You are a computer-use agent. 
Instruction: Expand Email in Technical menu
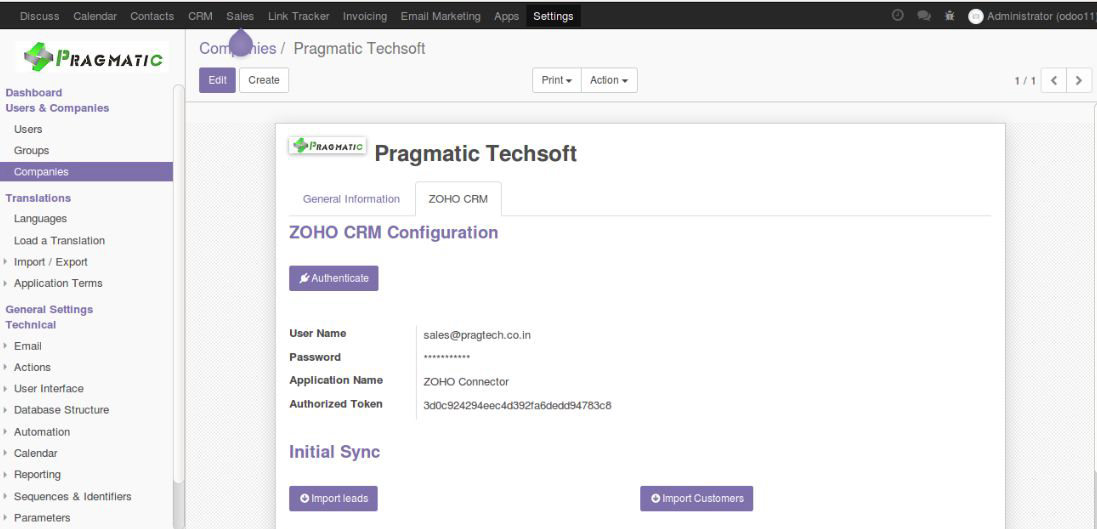[x=28, y=346]
